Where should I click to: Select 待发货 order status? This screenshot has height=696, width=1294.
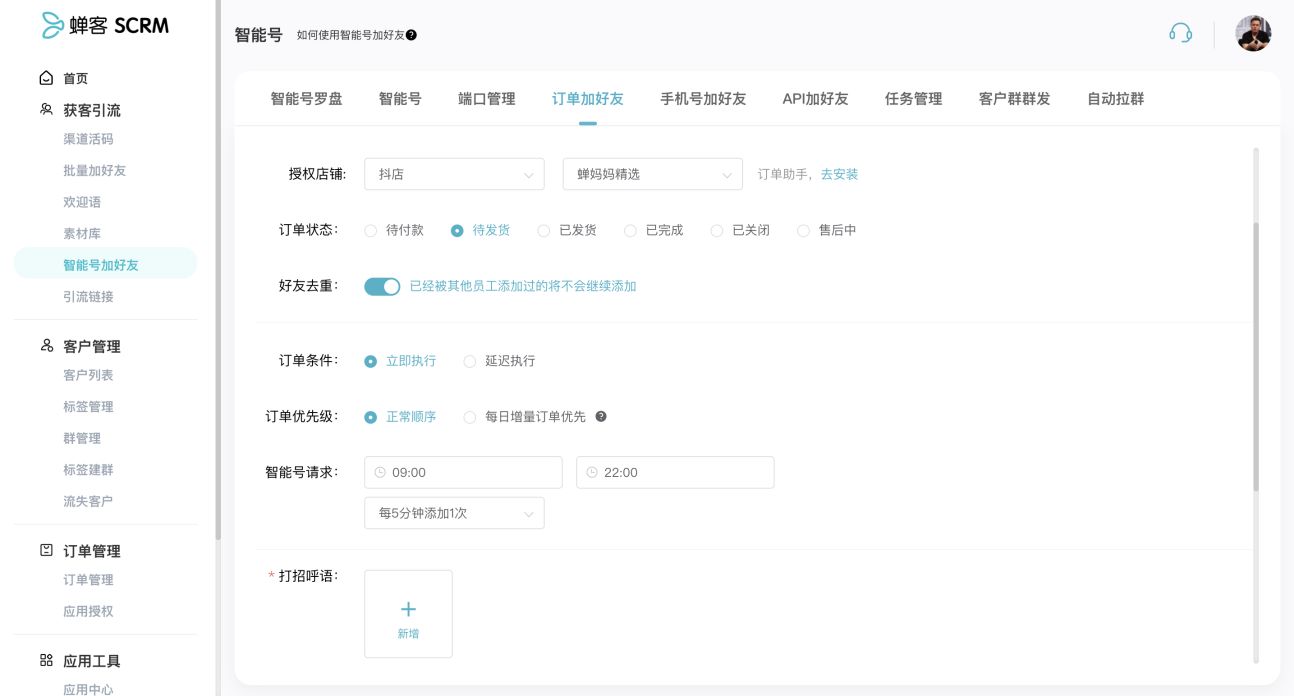pyautogui.click(x=480, y=230)
